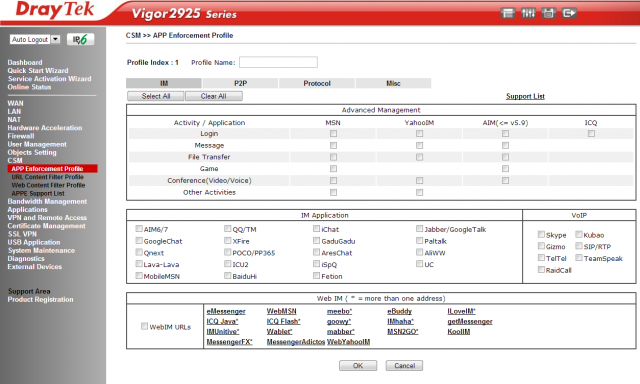Click the OK button
This screenshot has height=384, width=640.
pyautogui.click(x=358, y=366)
